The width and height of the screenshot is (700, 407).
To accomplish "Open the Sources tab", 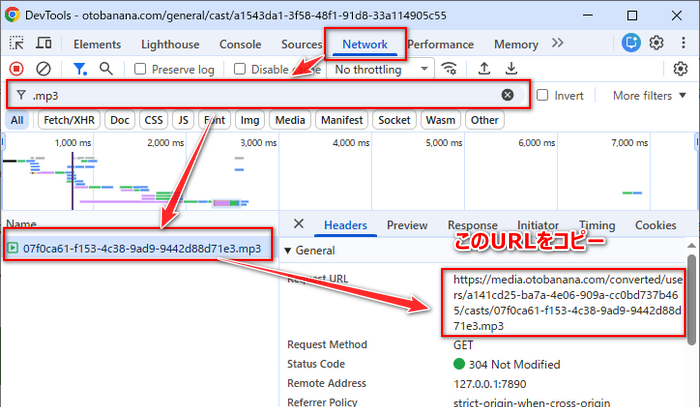I will [x=301, y=44].
